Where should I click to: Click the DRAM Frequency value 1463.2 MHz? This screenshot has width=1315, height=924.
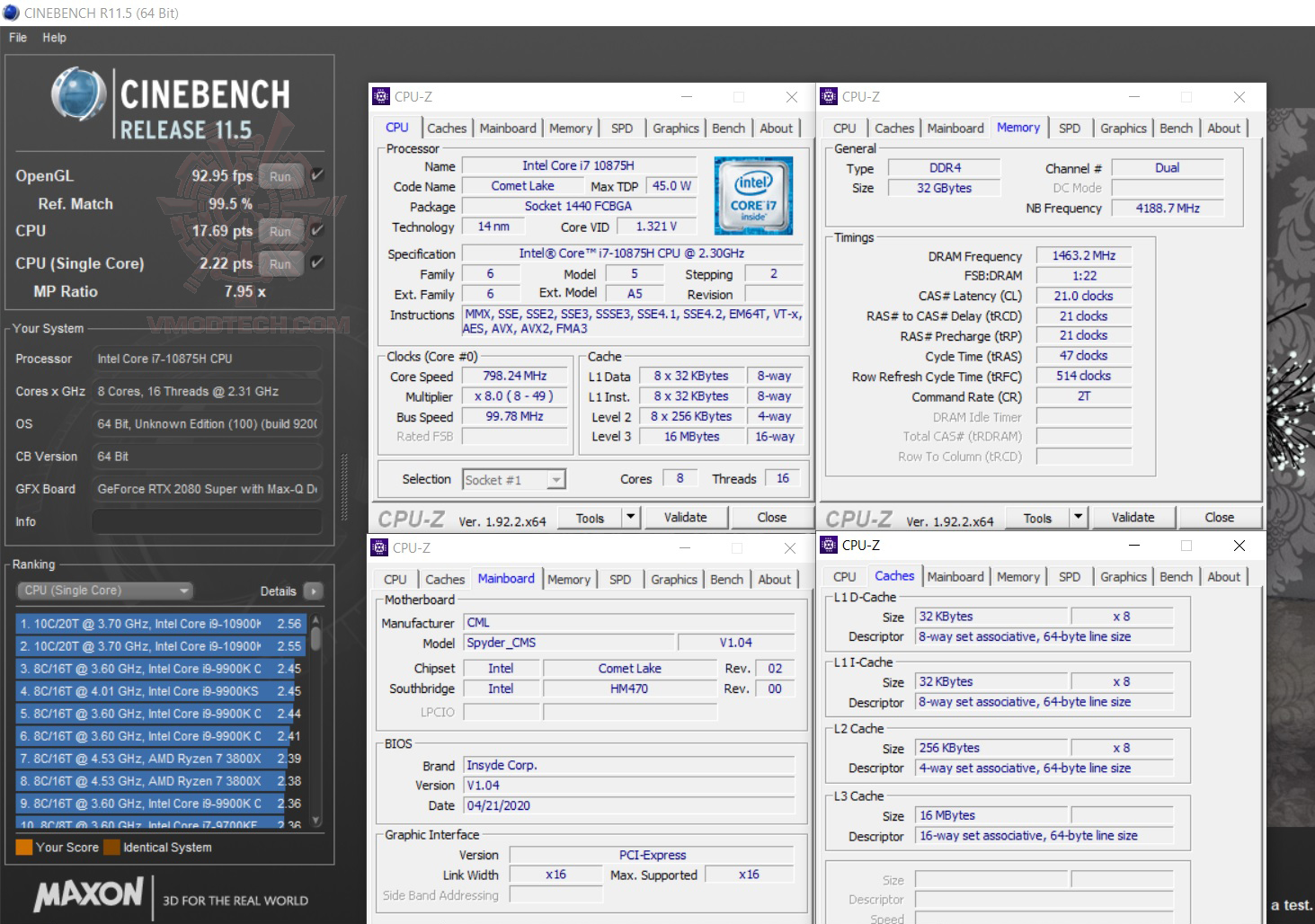point(1083,256)
